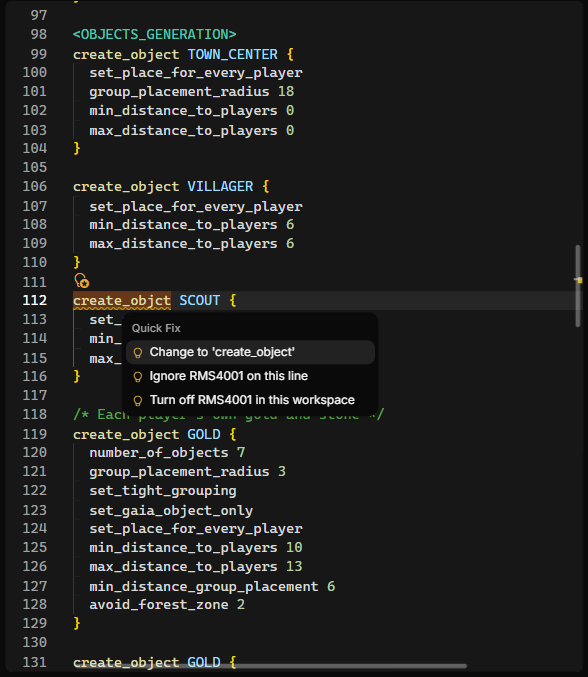
Task: Click the closing brace on line 104
Action: tap(77, 149)
